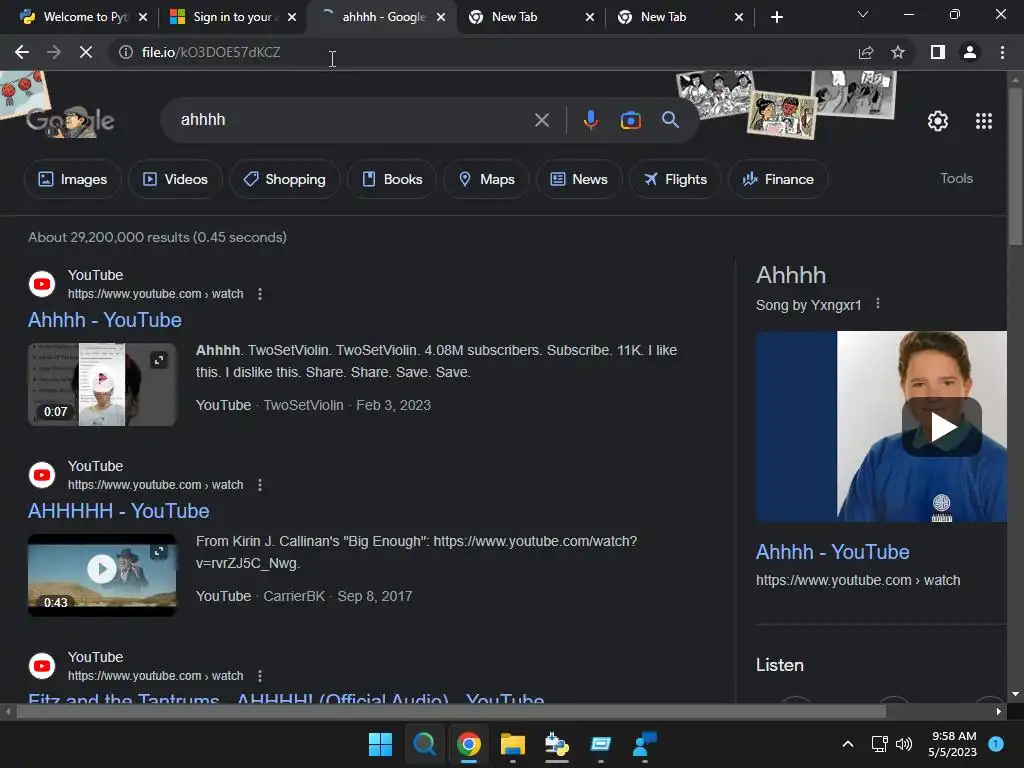Bookmark this tab with the star icon
Viewport: 1024px width, 768px height.
898,52
